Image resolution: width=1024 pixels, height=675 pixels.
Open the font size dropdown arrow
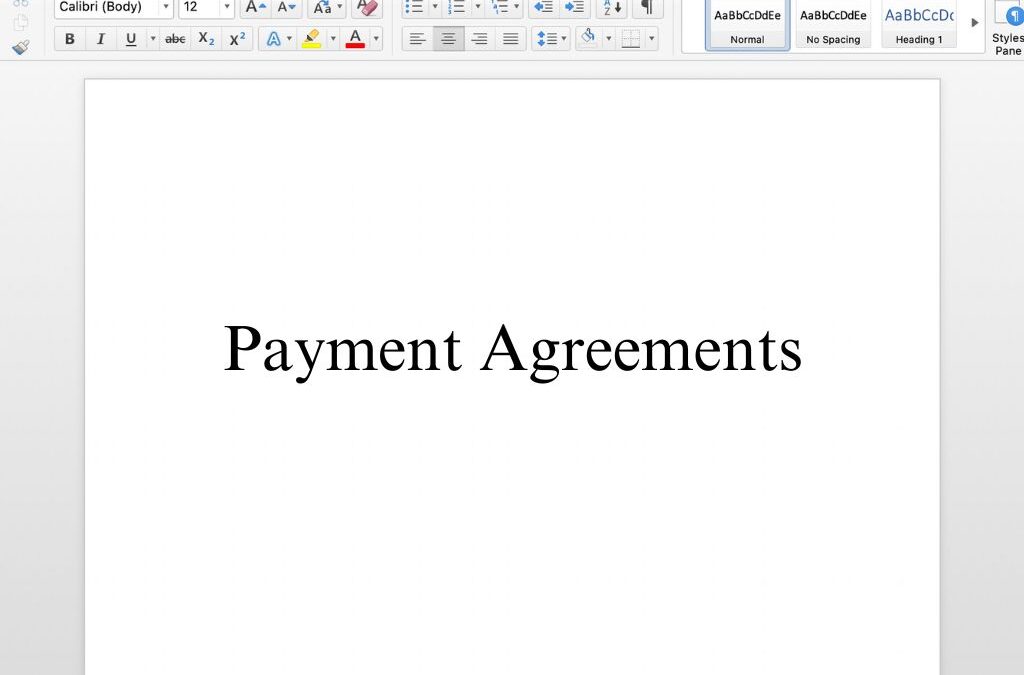click(x=227, y=7)
